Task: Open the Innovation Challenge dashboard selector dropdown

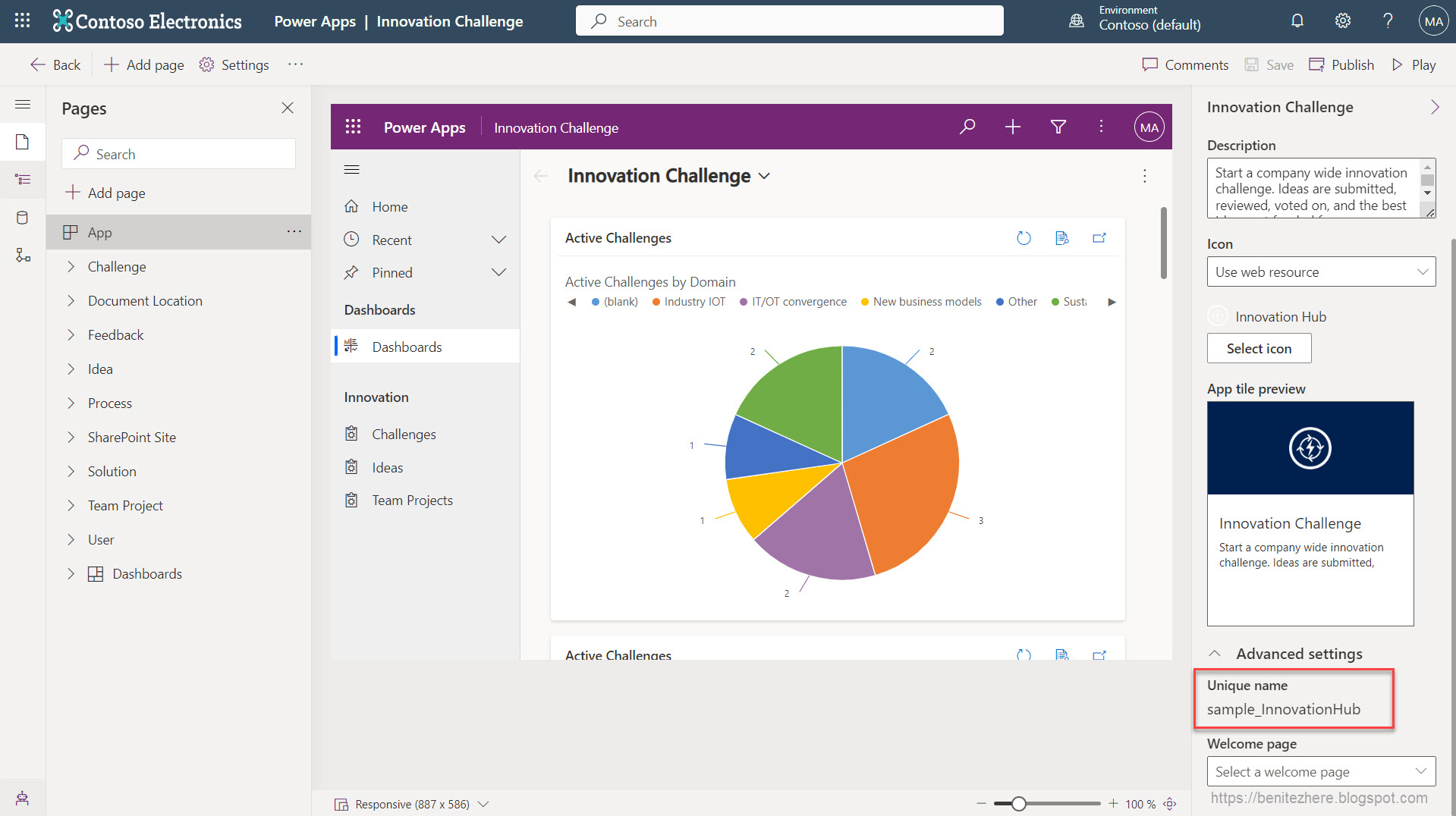Action: click(764, 176)
